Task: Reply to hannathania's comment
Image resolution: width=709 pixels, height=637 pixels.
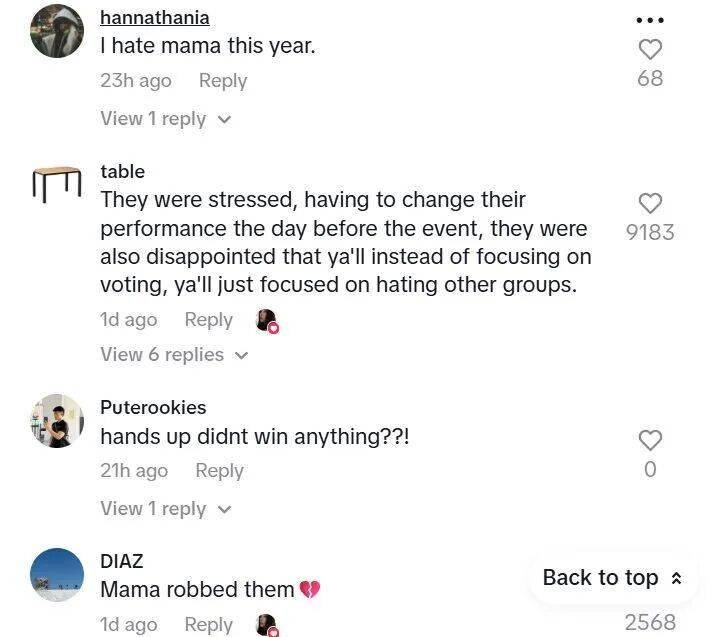Action: click(x=222, y=81)
